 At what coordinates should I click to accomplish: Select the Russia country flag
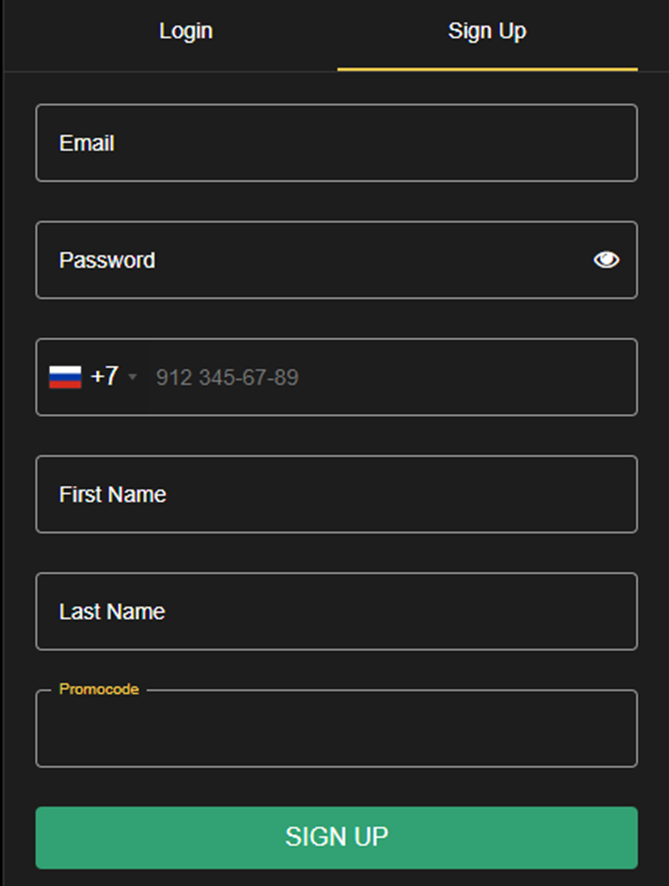point(65,376)
